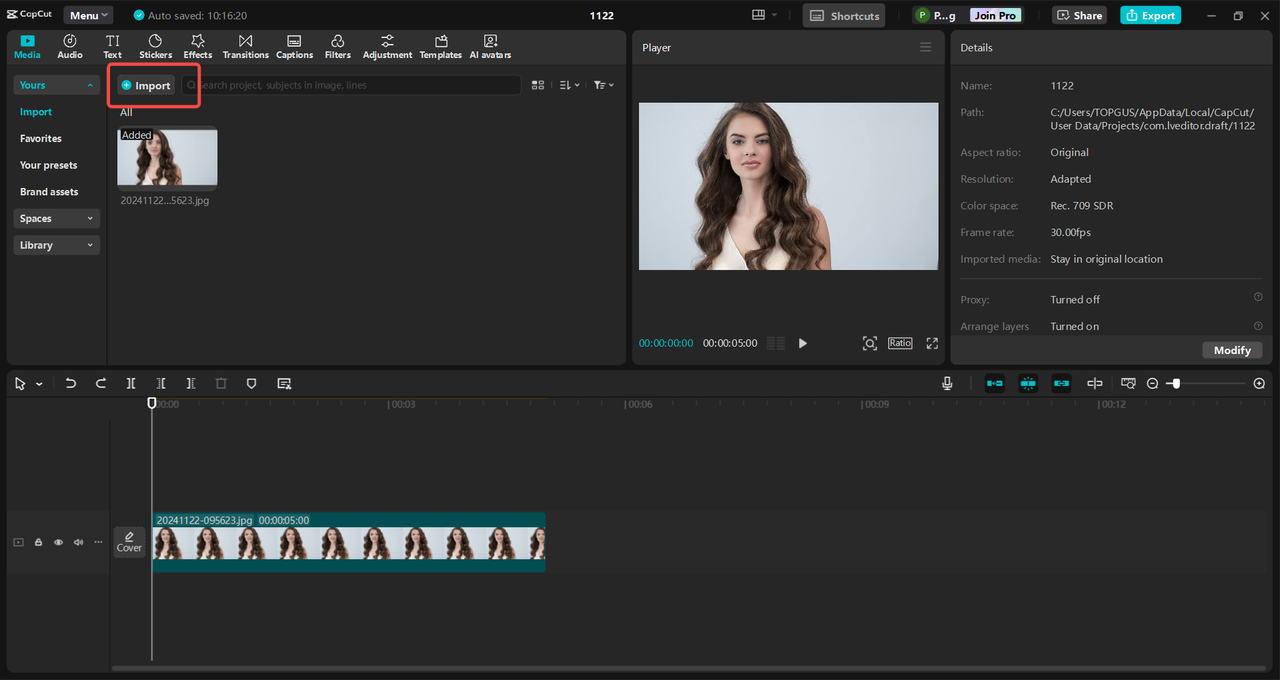Viewport: 1280px width, 680px height.
Task: Open the Captions tab
Action: (294, 47)
